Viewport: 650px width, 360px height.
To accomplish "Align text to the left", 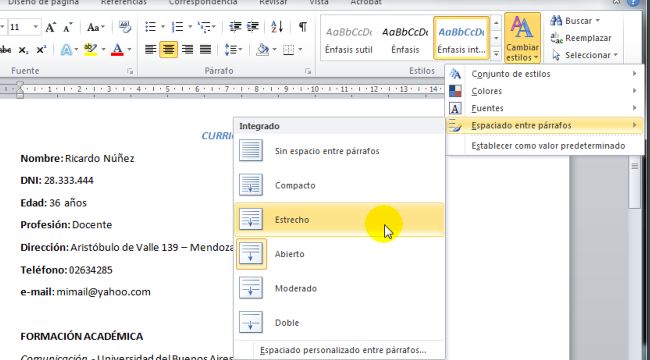I will 150,50.
